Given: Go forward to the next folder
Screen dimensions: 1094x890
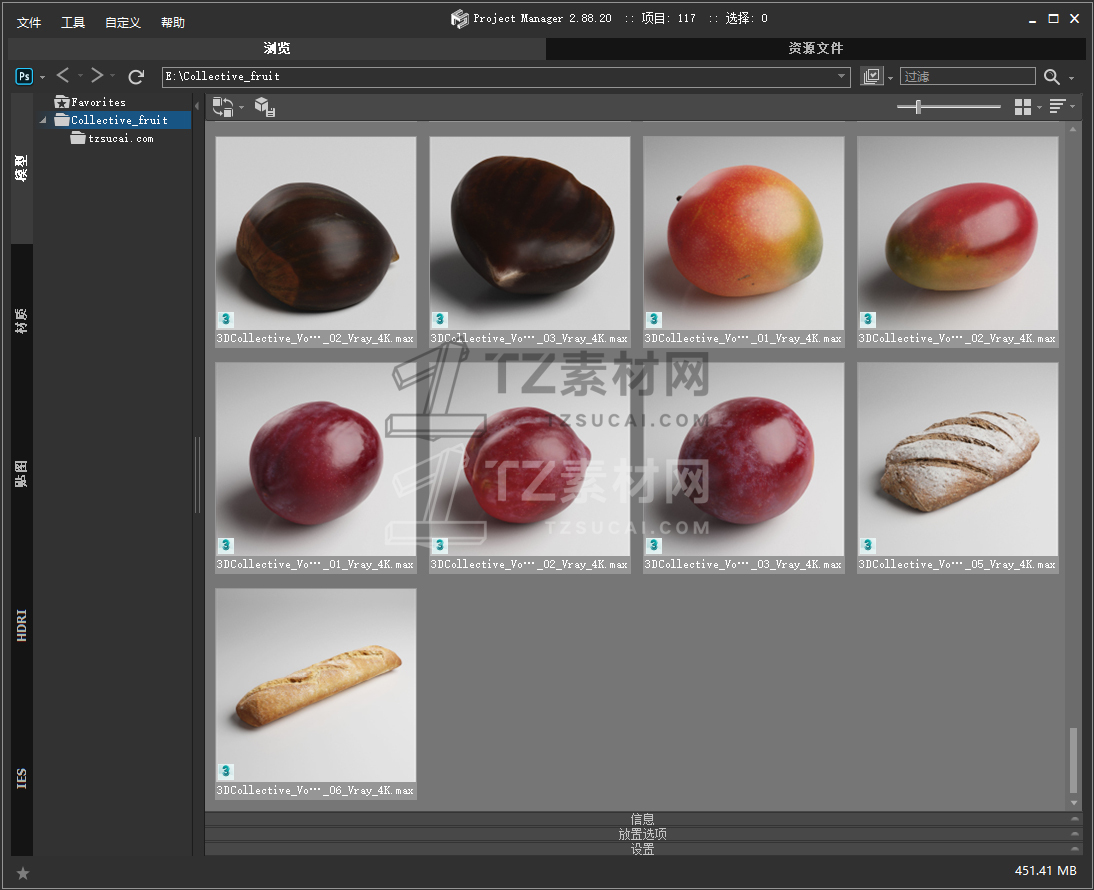Looking at the screenshot, I should point(96,76).
